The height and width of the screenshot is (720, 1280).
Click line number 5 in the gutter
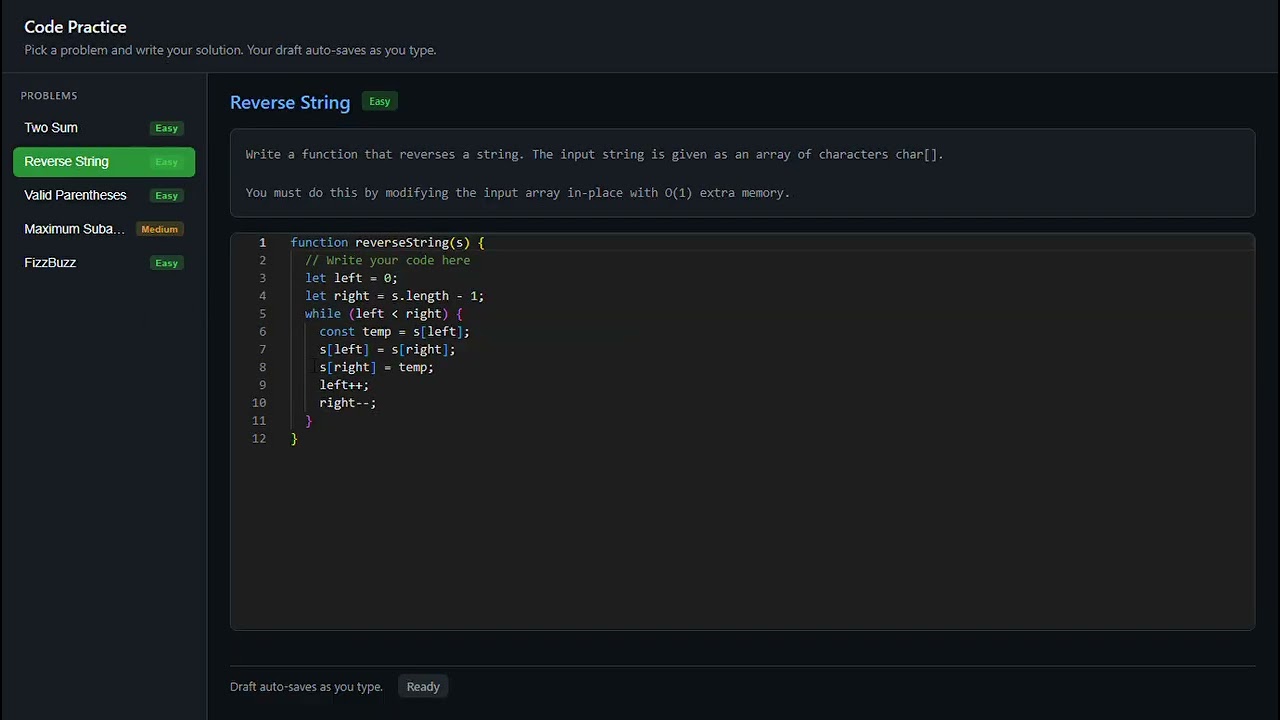click(x=263, y=314)
